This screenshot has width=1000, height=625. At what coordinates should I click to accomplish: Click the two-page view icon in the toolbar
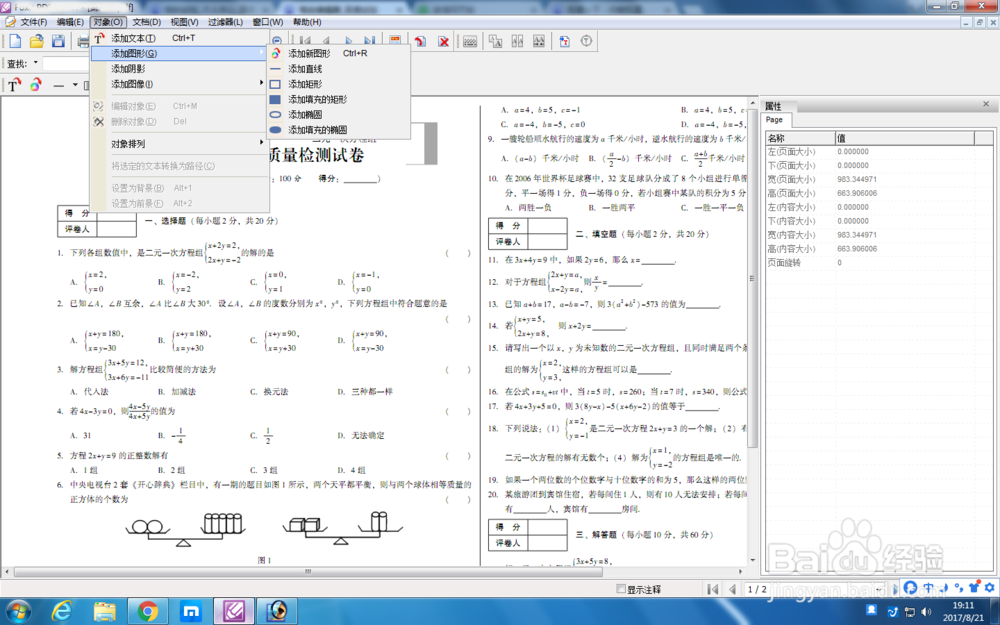tap(517, 41)
